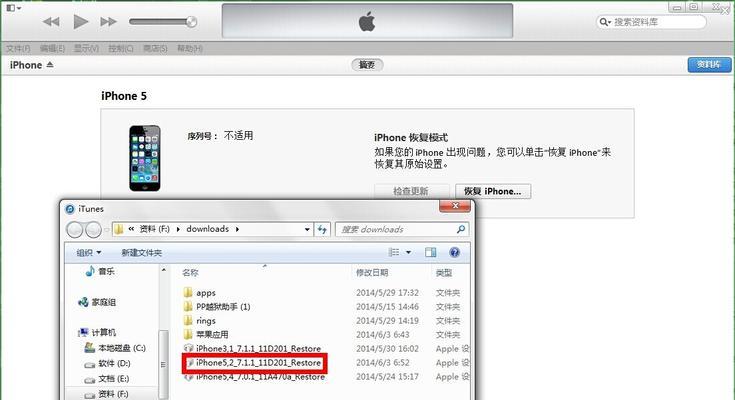The image size is (735, 400).
Task: Click downloads in the address path
Action: [x=208, y=229]
